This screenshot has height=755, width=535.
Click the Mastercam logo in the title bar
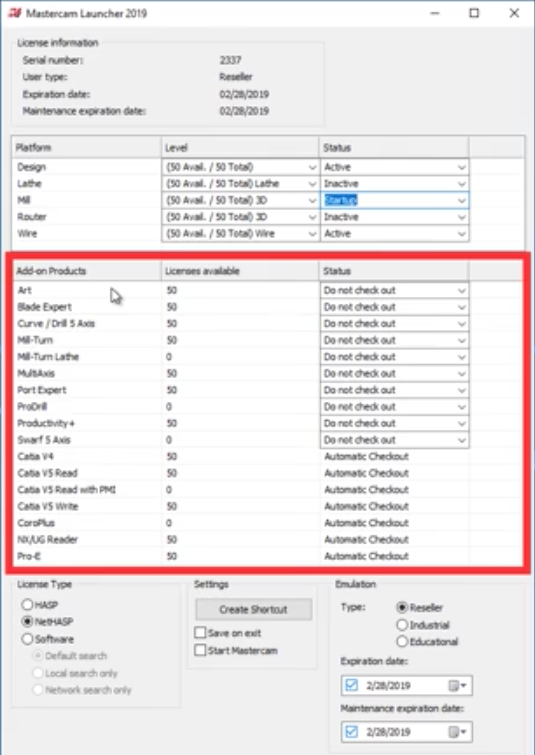(14, 13)
